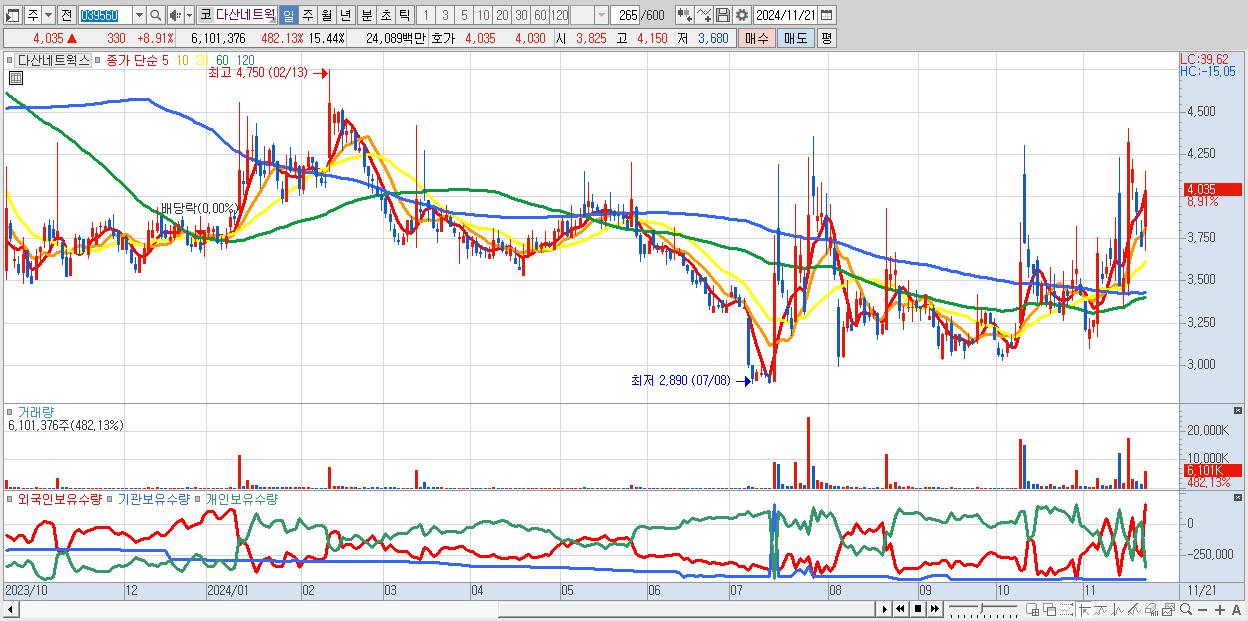Screen dimensions: 1248x621
Task: Click the magnifier zoom icon at bottom right
Action: (1186, 609)
